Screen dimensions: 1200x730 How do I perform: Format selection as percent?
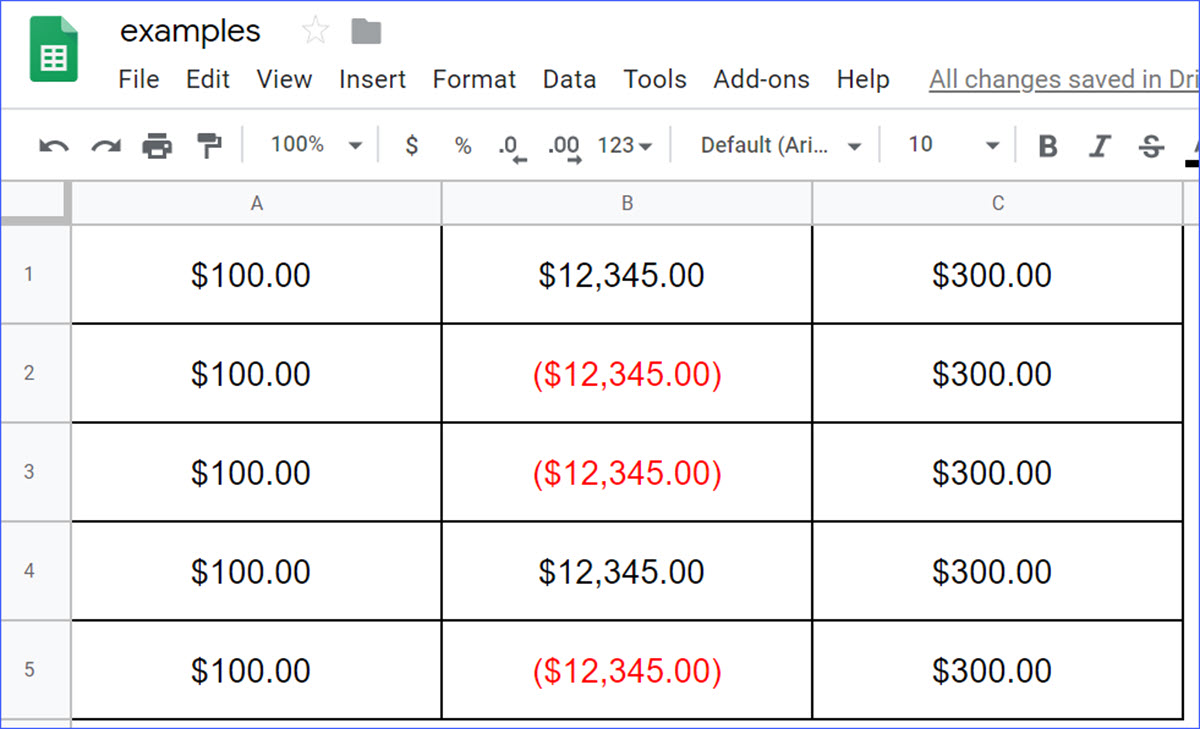coord(462,144)
